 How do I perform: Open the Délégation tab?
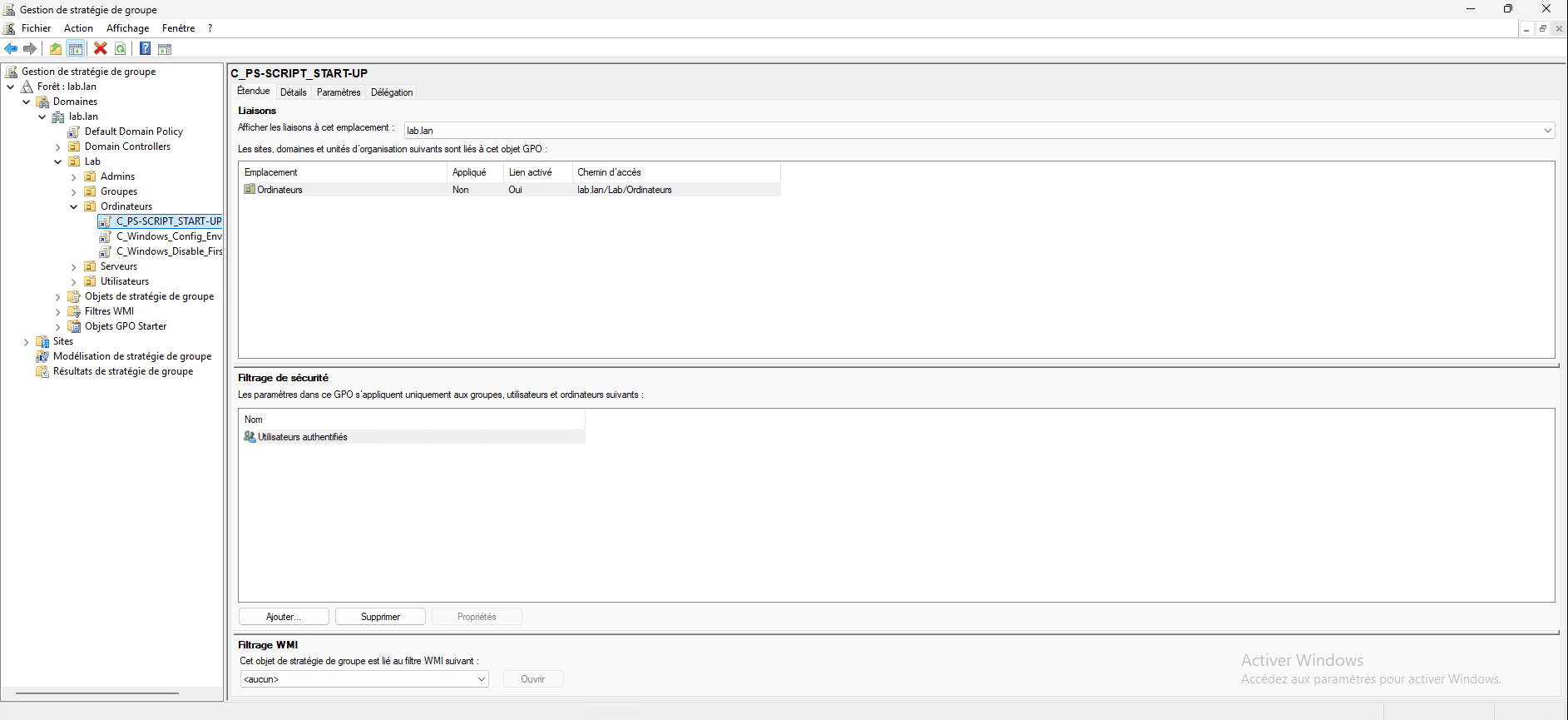[x=392, y=92]
